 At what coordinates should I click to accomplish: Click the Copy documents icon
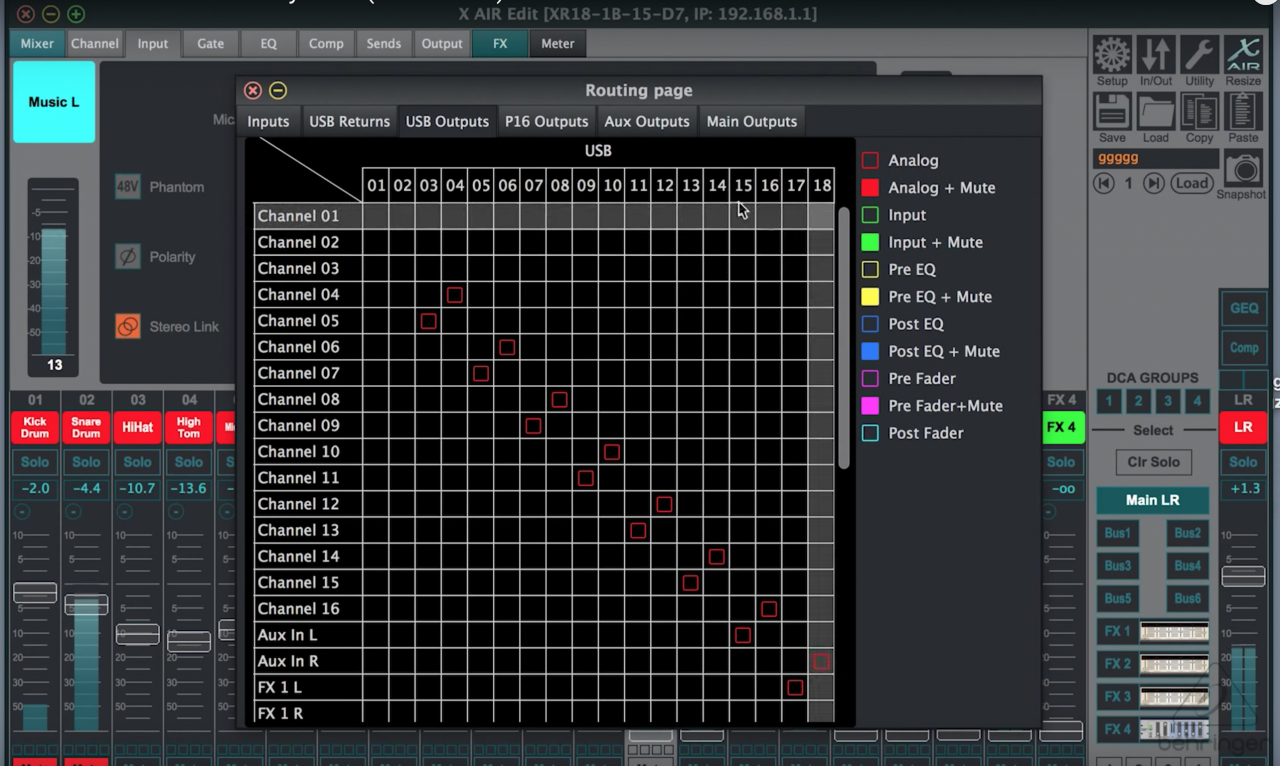click(1199, 112)
